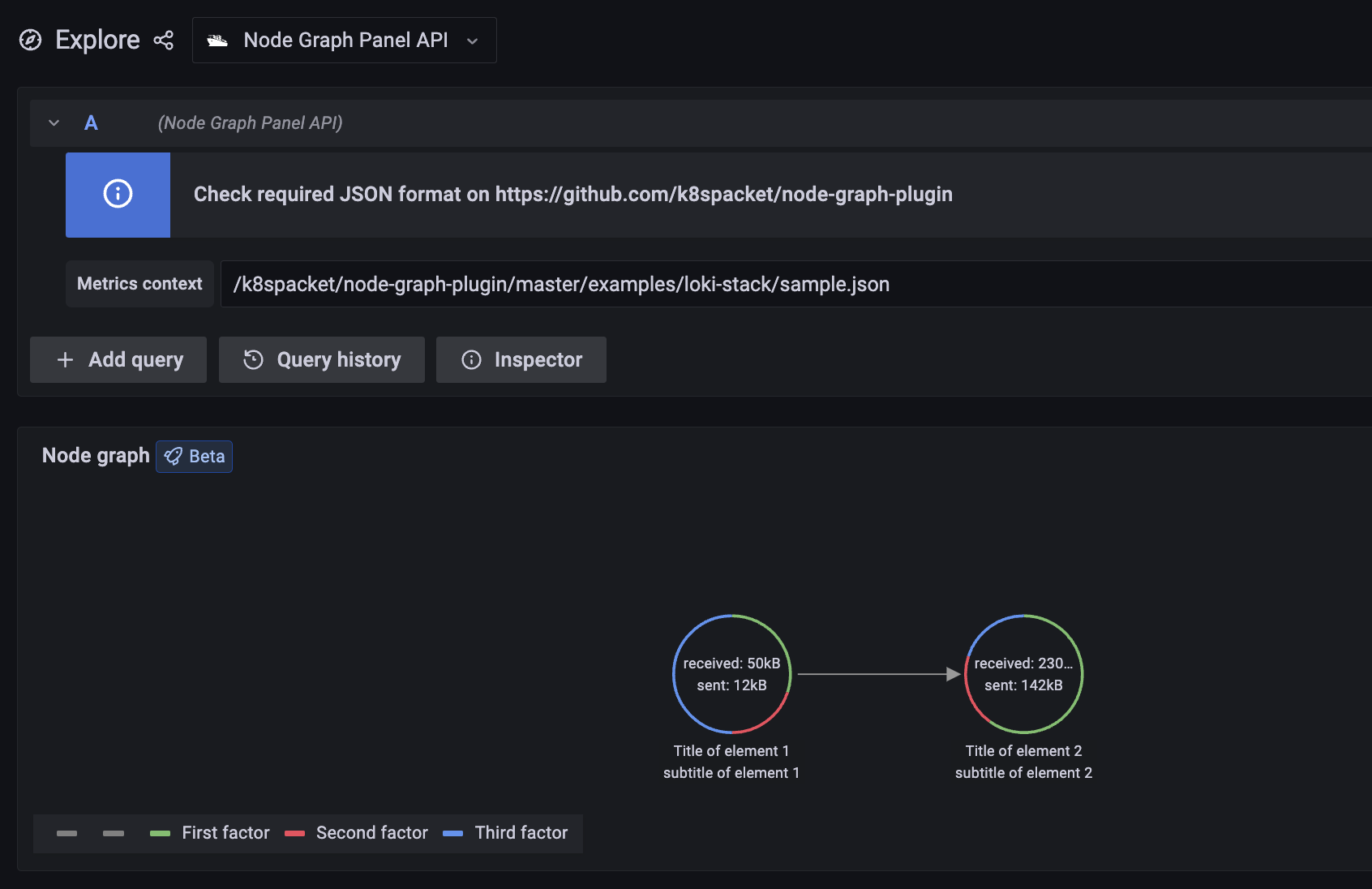Select the node titled element 1

(x=731, y=674)
